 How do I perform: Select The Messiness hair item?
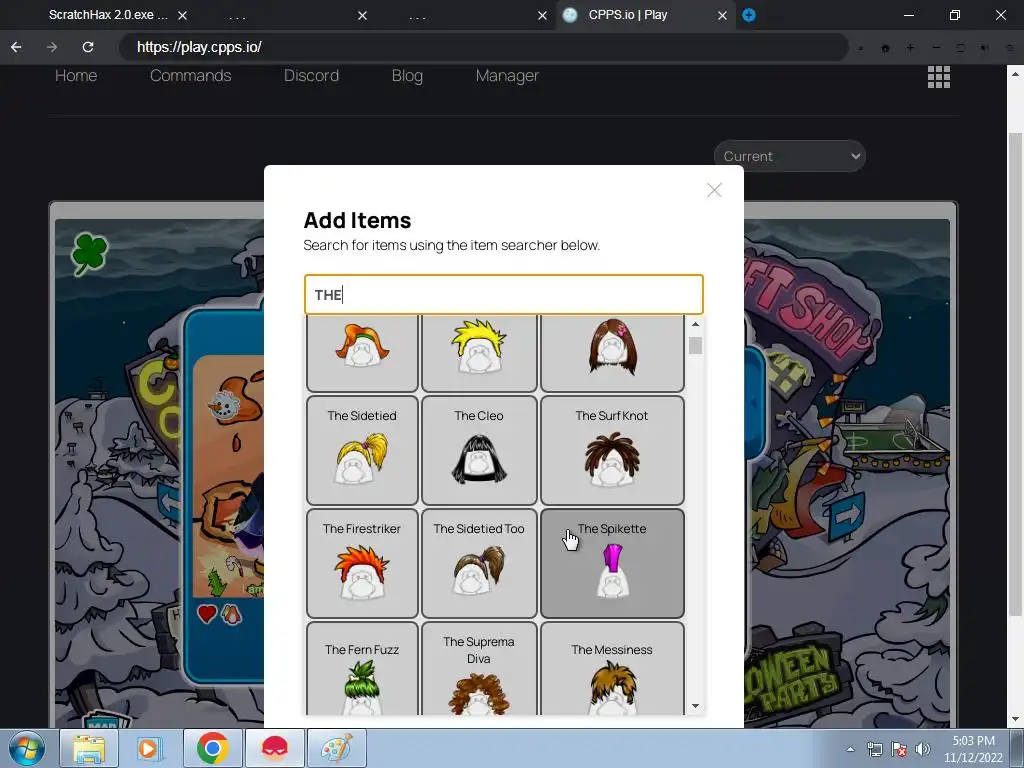click(612, 669)
